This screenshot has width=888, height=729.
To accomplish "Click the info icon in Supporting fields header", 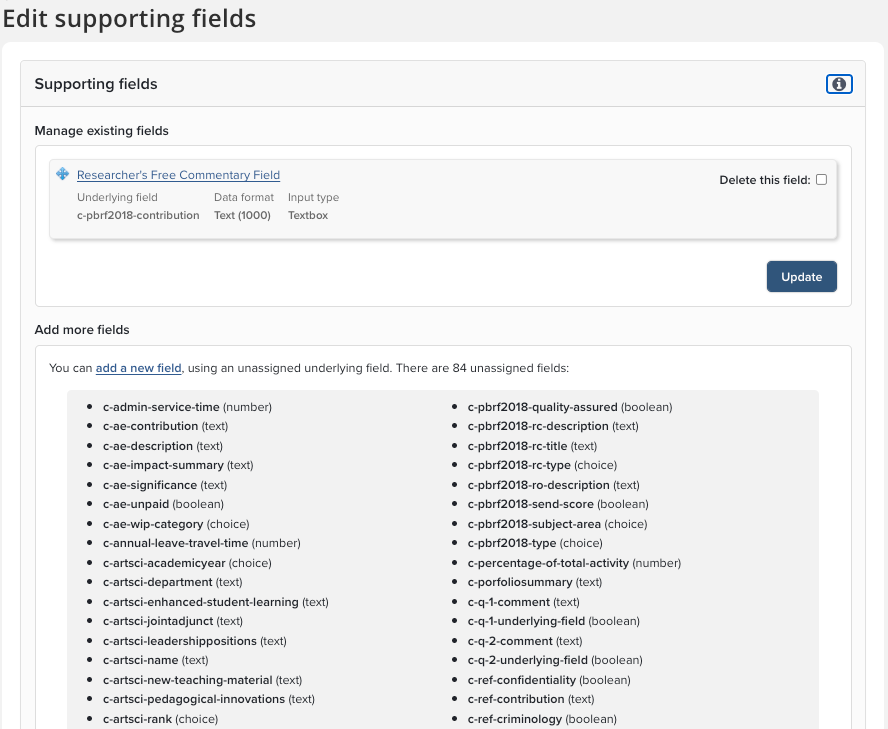I will [x=839, y=84].
